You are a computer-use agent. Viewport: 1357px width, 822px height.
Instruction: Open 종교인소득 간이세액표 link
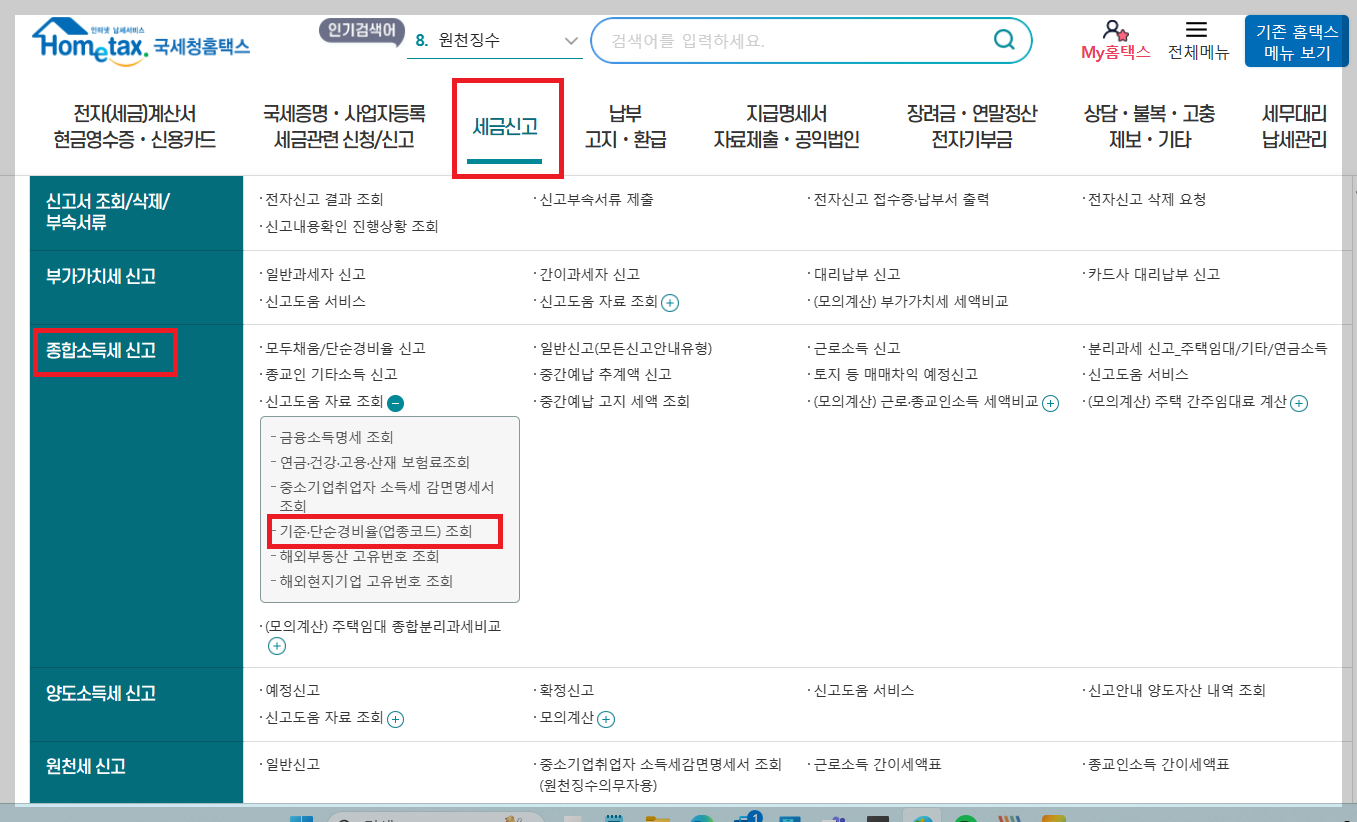click(1158, 764)
